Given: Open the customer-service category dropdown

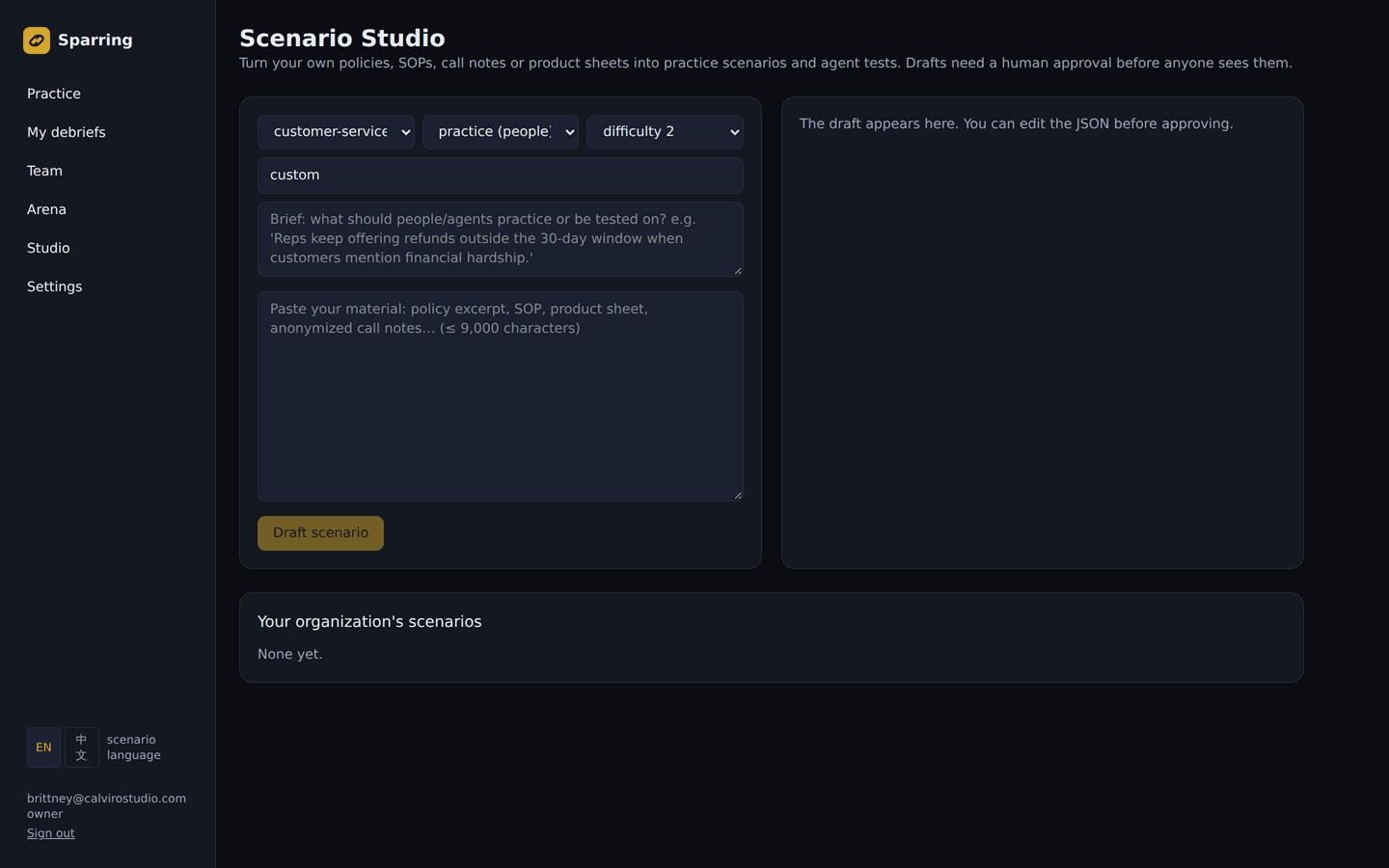Looking at the screenshot, I should [x=336, y=132].
